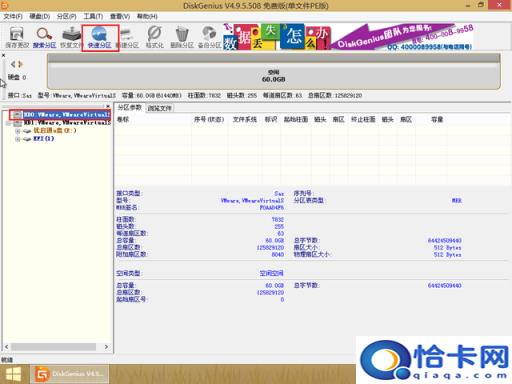
Task: Switch to the Partition Parameters (分区参数) tab
Action: tap(130, 108)
